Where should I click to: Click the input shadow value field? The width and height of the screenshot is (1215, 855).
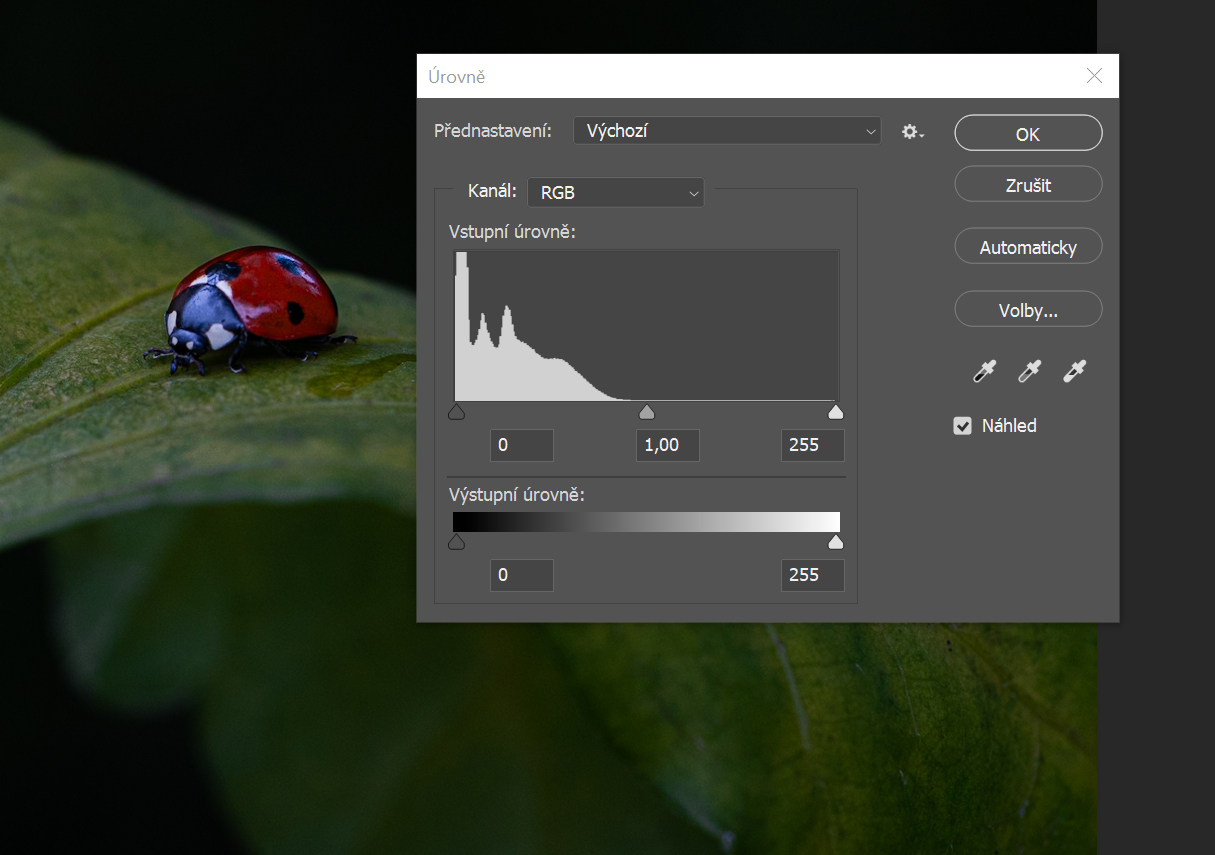(x=521, y=445)
